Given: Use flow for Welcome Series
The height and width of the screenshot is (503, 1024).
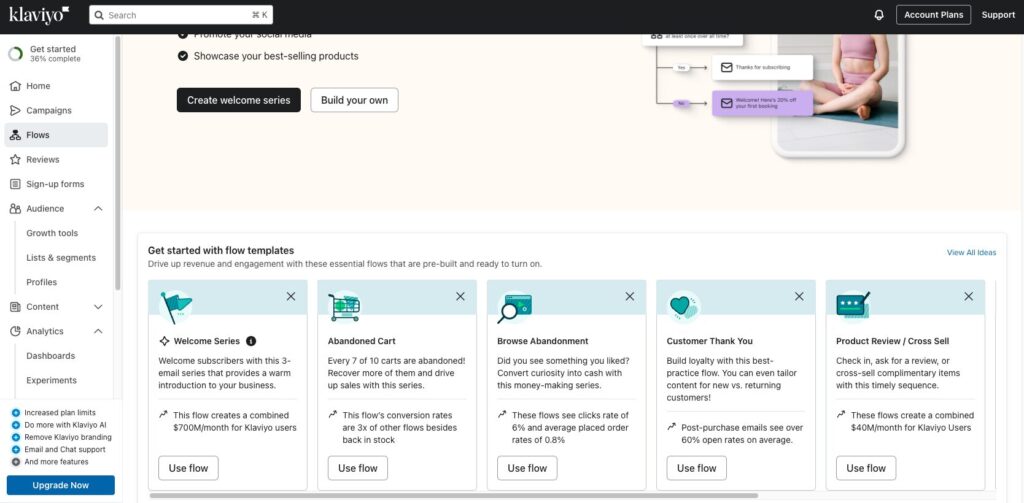Looking at the screenshot, I should (x=188, y=468).
